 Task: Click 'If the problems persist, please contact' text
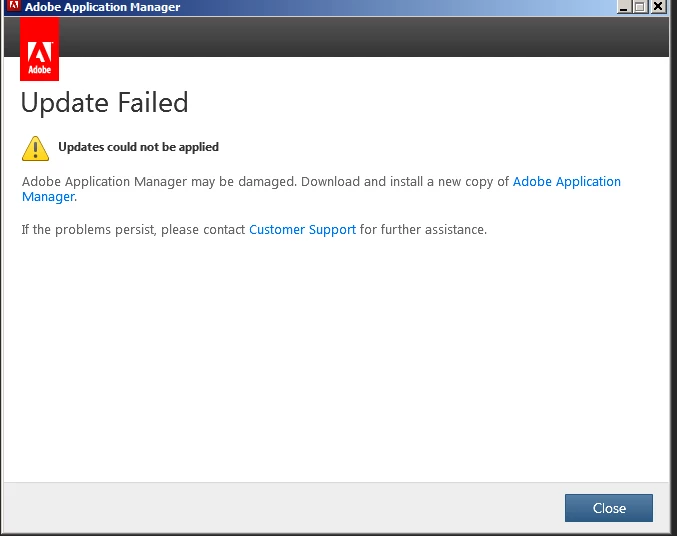pos(133,230)
